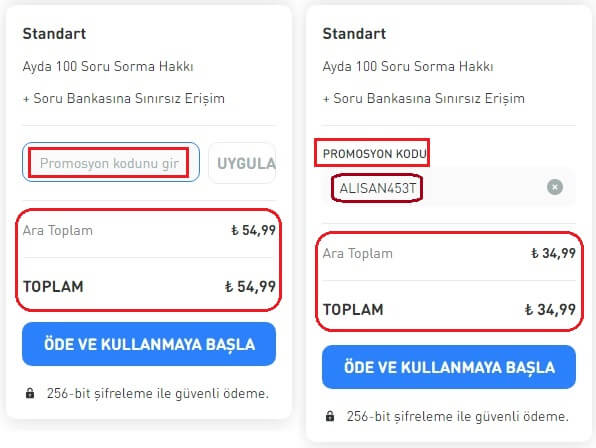Click the ₺ 54,99 TOPLAM amount
Image resolution: width=596 pixels, height=448 pixels.
click(x=250, y=287)
